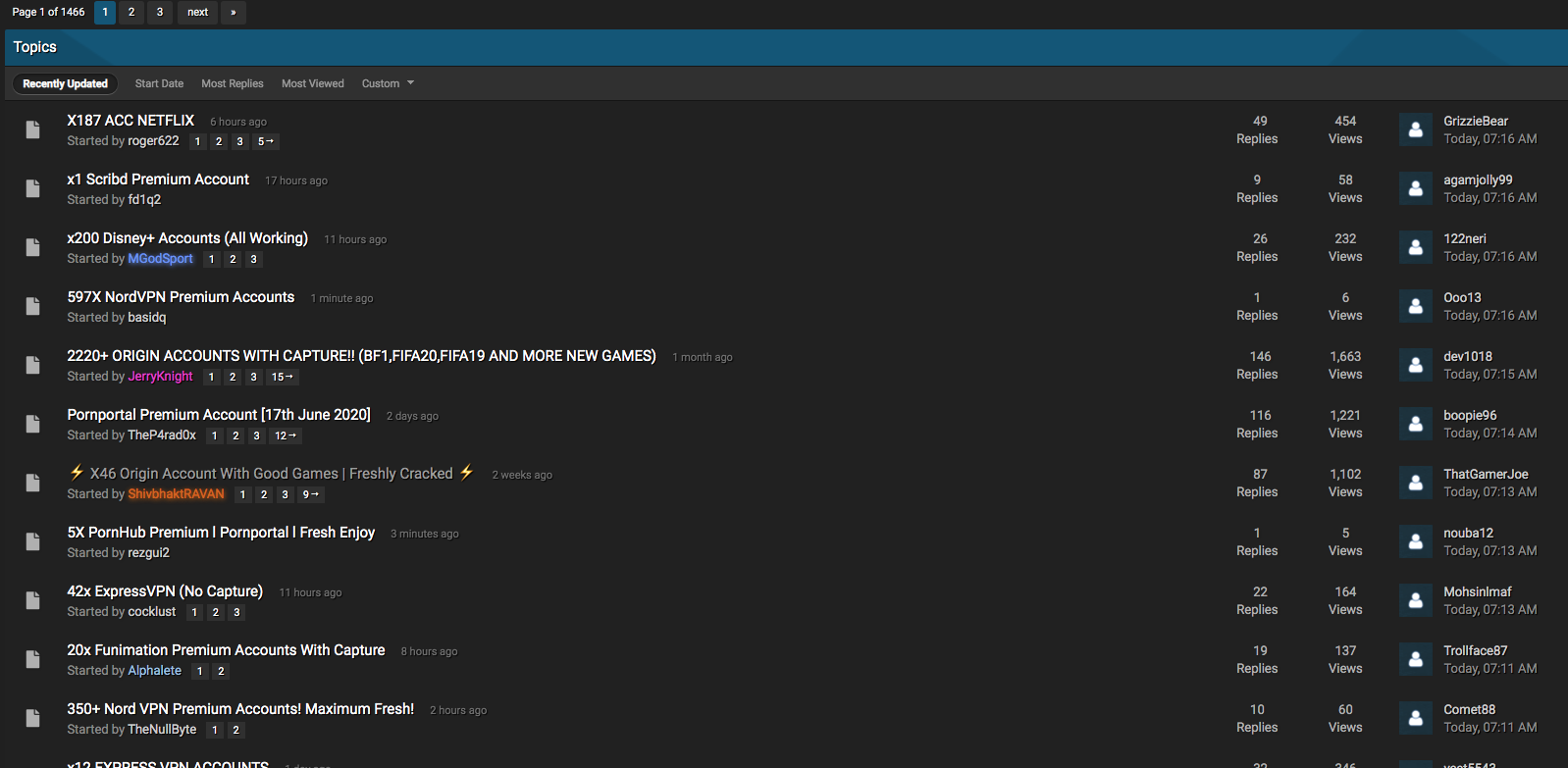This screenshot has height=768, width=1568.
Task: Open agamjolly99's avatar icon
Action: coord(1415,188)
